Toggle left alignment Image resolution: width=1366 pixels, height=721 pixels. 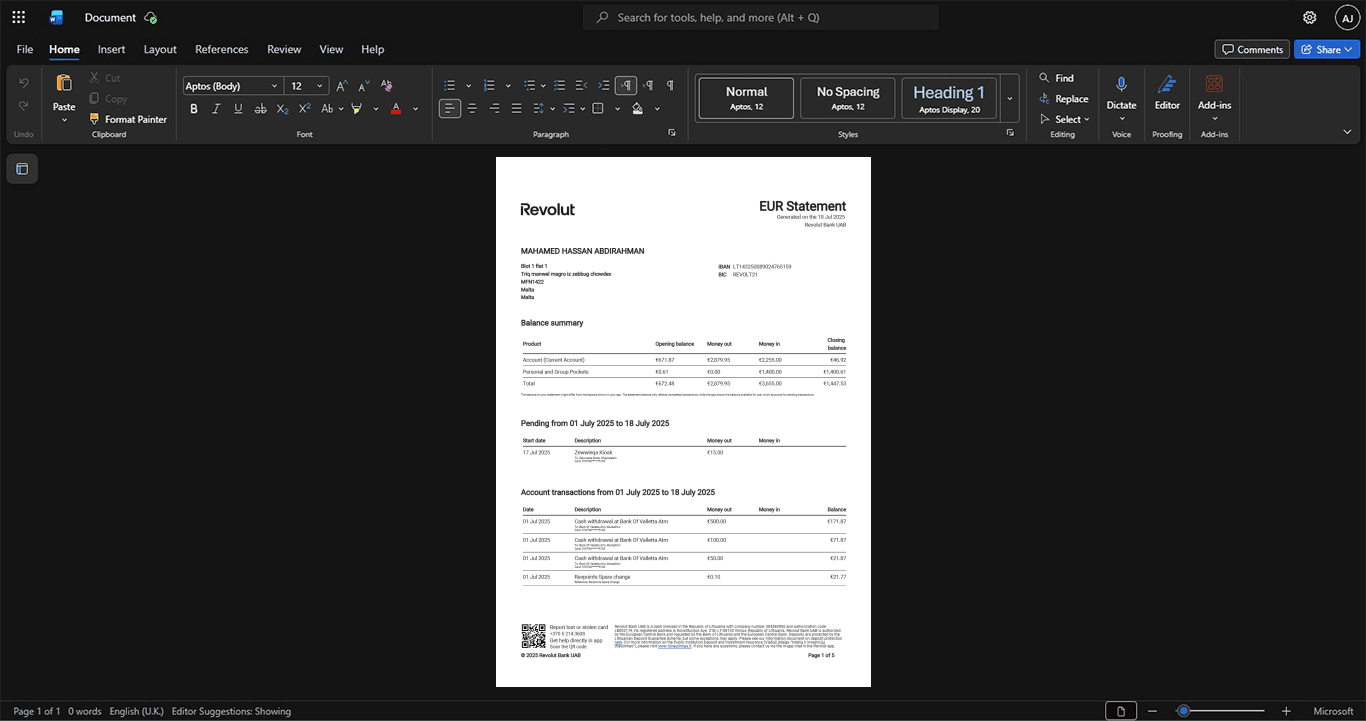click(x=450, y=108)
